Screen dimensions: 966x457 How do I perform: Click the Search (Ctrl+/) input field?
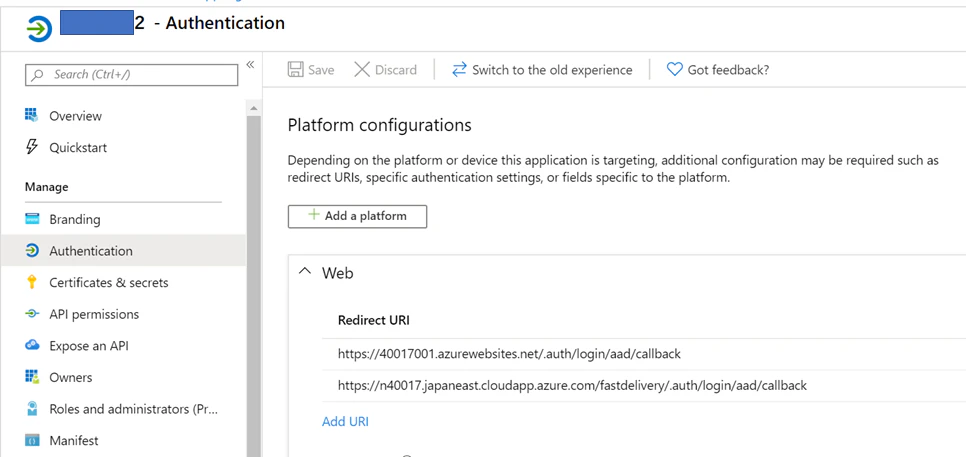point(131,75)
